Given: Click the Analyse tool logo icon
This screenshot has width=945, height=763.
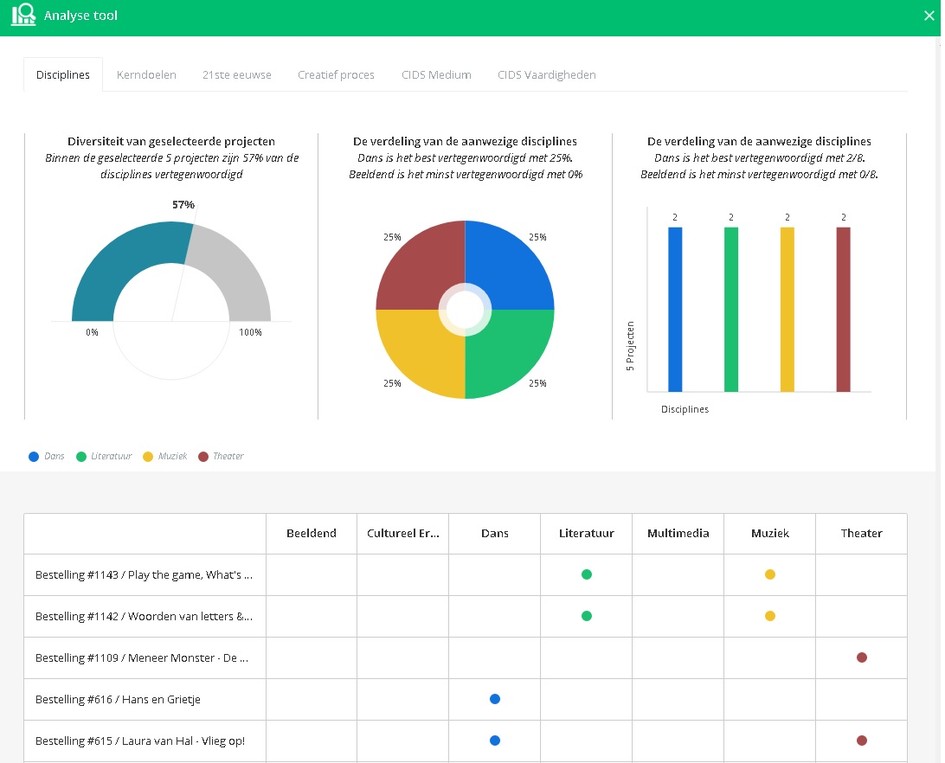Looking at the screenshot, I should 24,14.
